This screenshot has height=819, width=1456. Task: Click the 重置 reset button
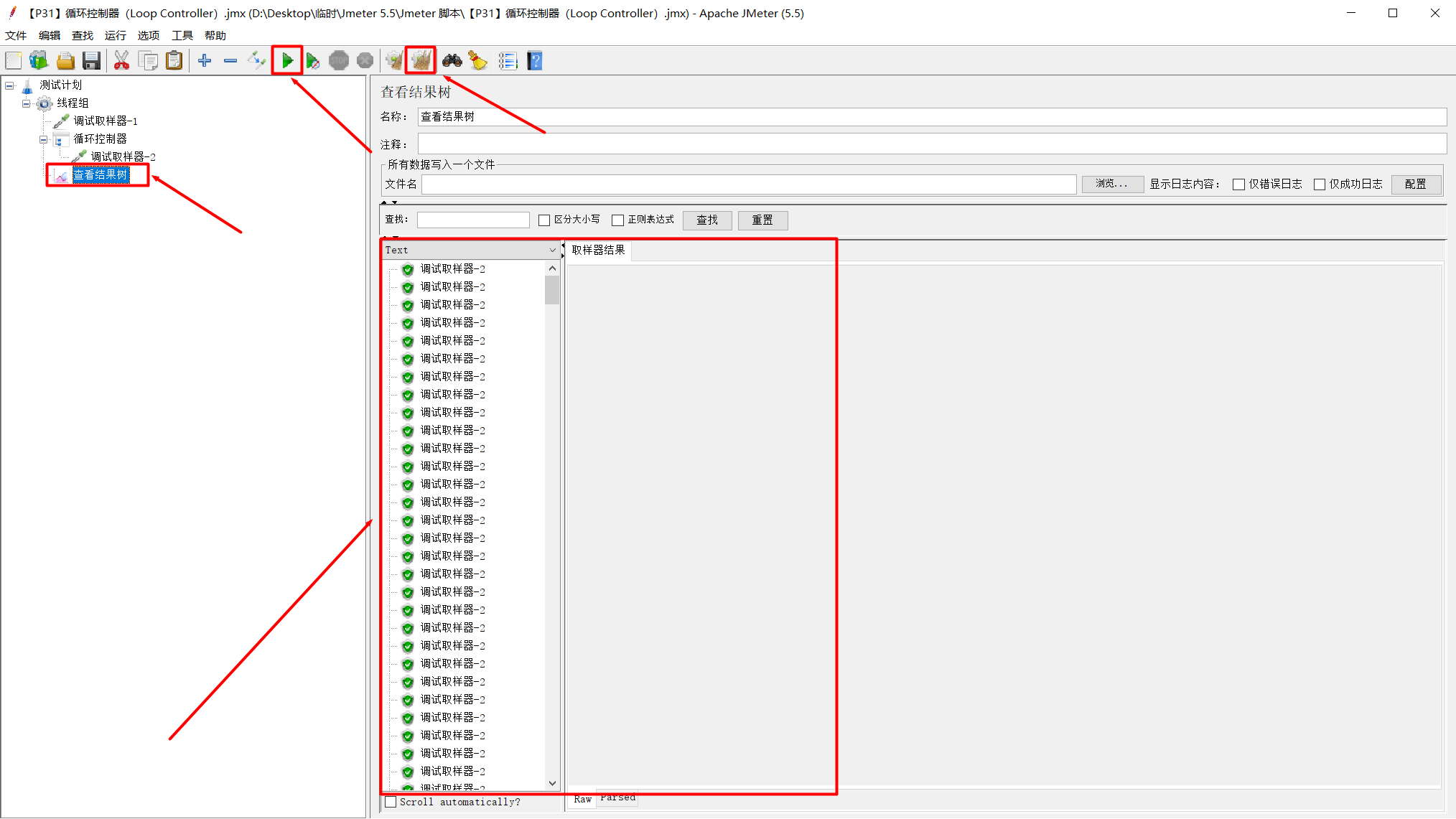click(762, 220)
